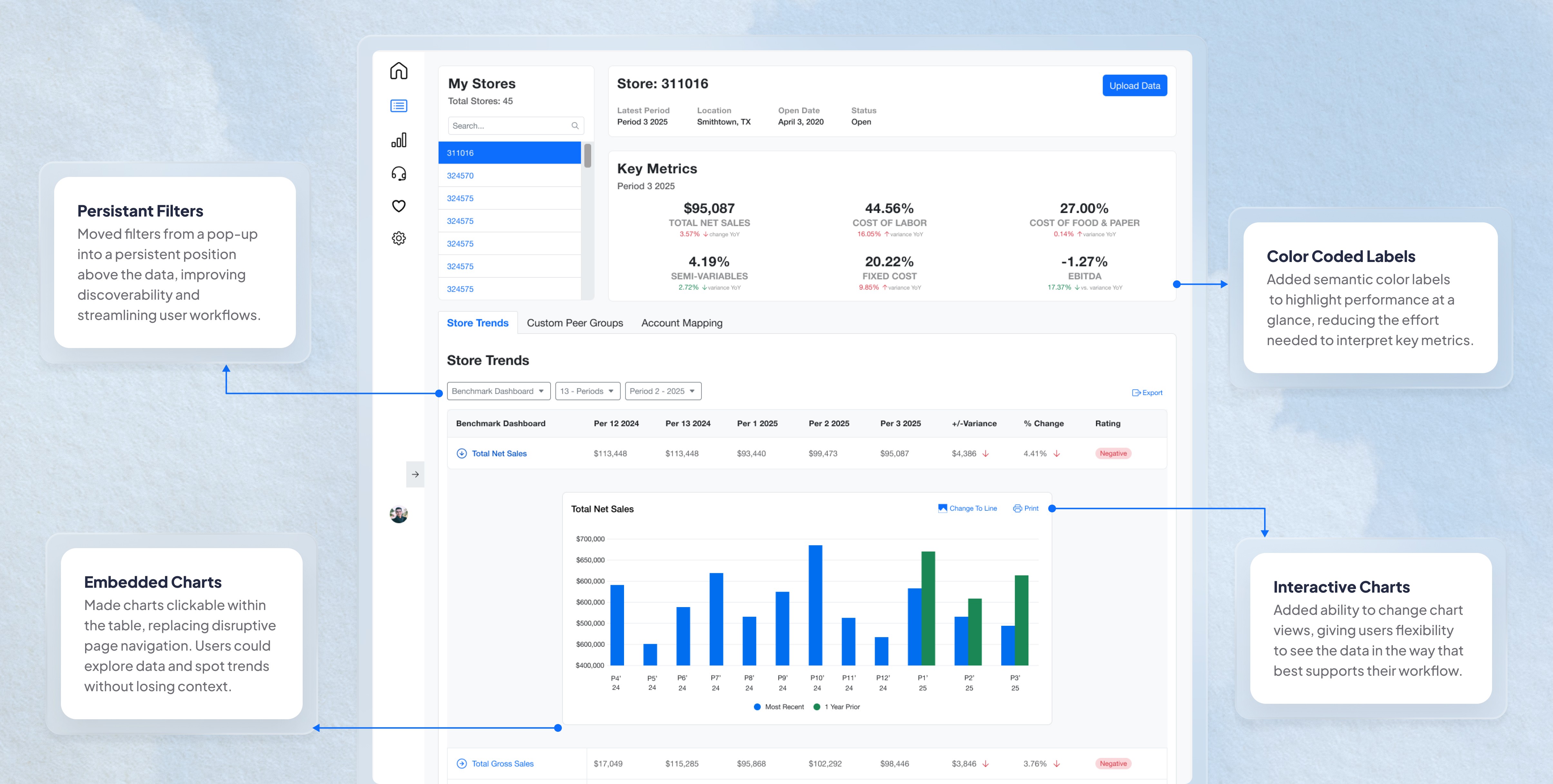Open the Benchmark Dashboard dropdown
The height and width of the screenshot is (784, 1553).
[498, 391]
